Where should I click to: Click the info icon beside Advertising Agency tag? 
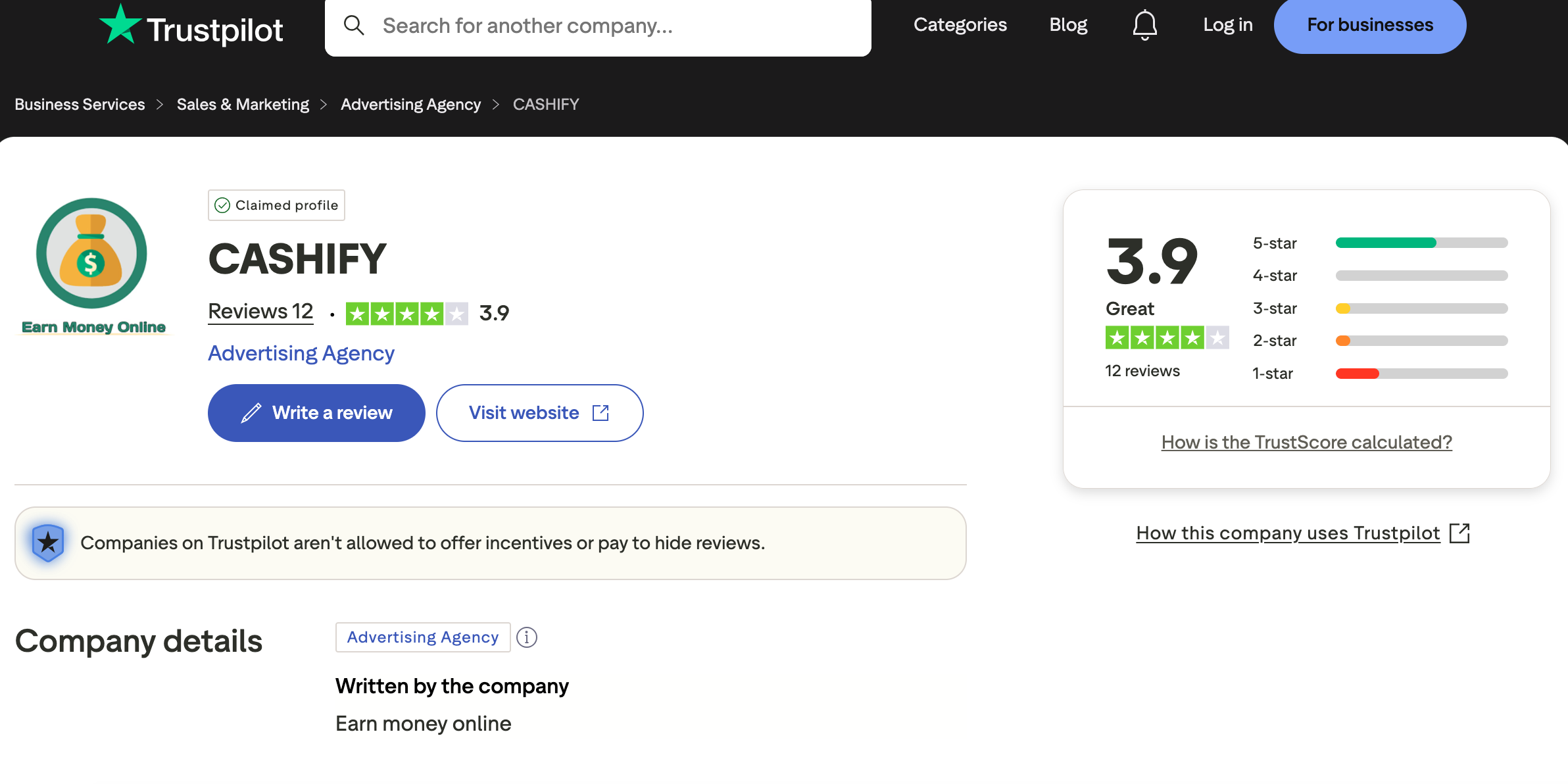[x=526, y=637]
